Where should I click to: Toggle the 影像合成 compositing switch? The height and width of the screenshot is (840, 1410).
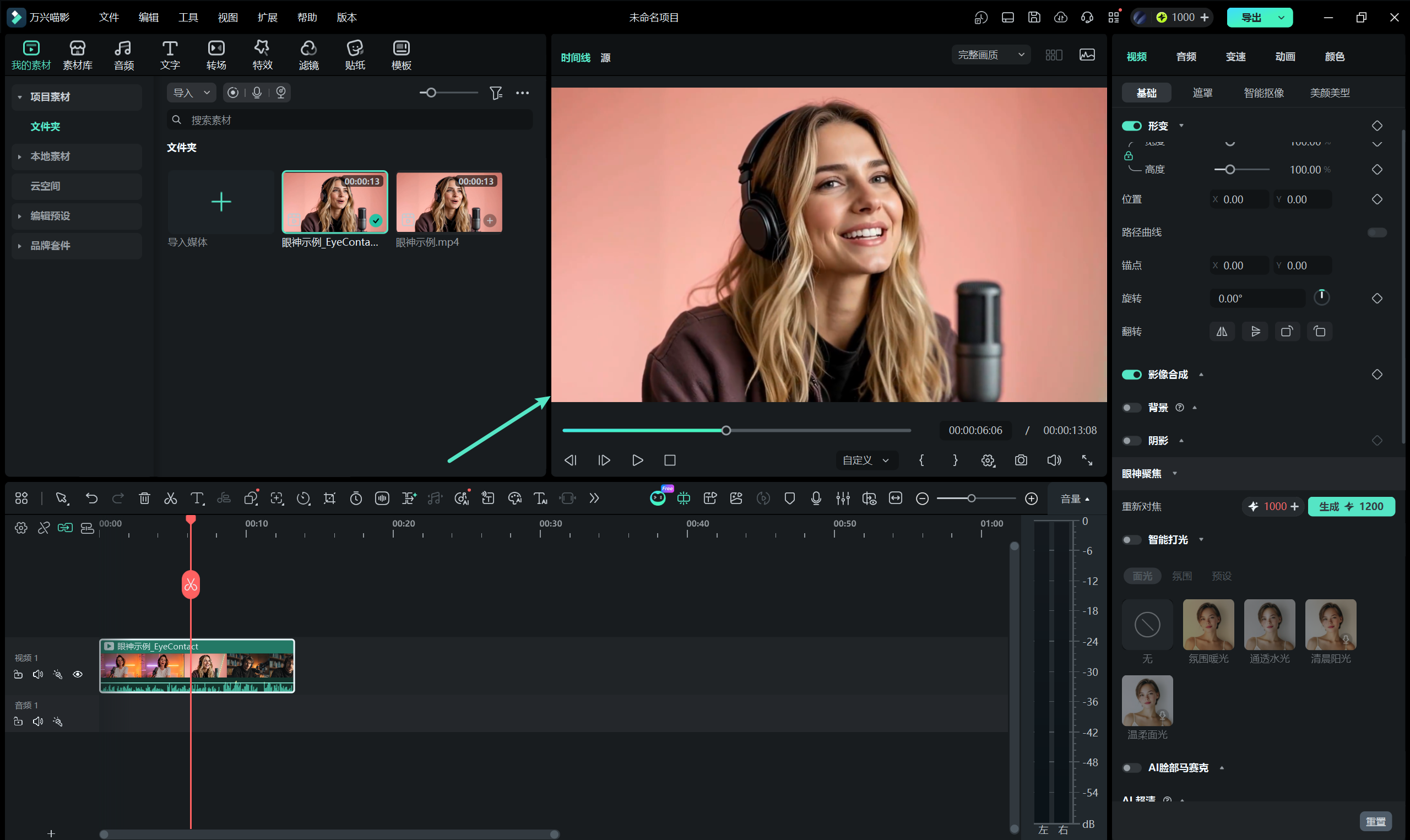pos(1132,375)
